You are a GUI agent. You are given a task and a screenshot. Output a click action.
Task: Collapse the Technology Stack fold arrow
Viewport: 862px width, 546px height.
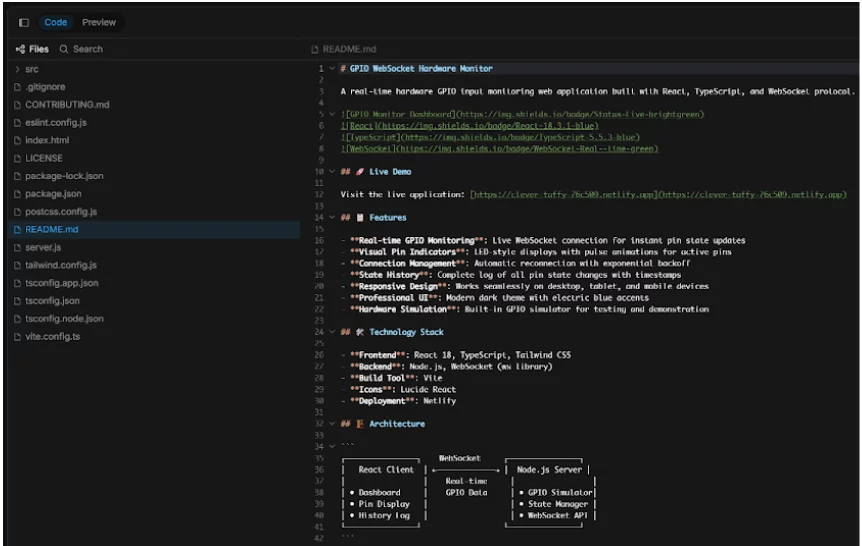[x=332, y=332]
